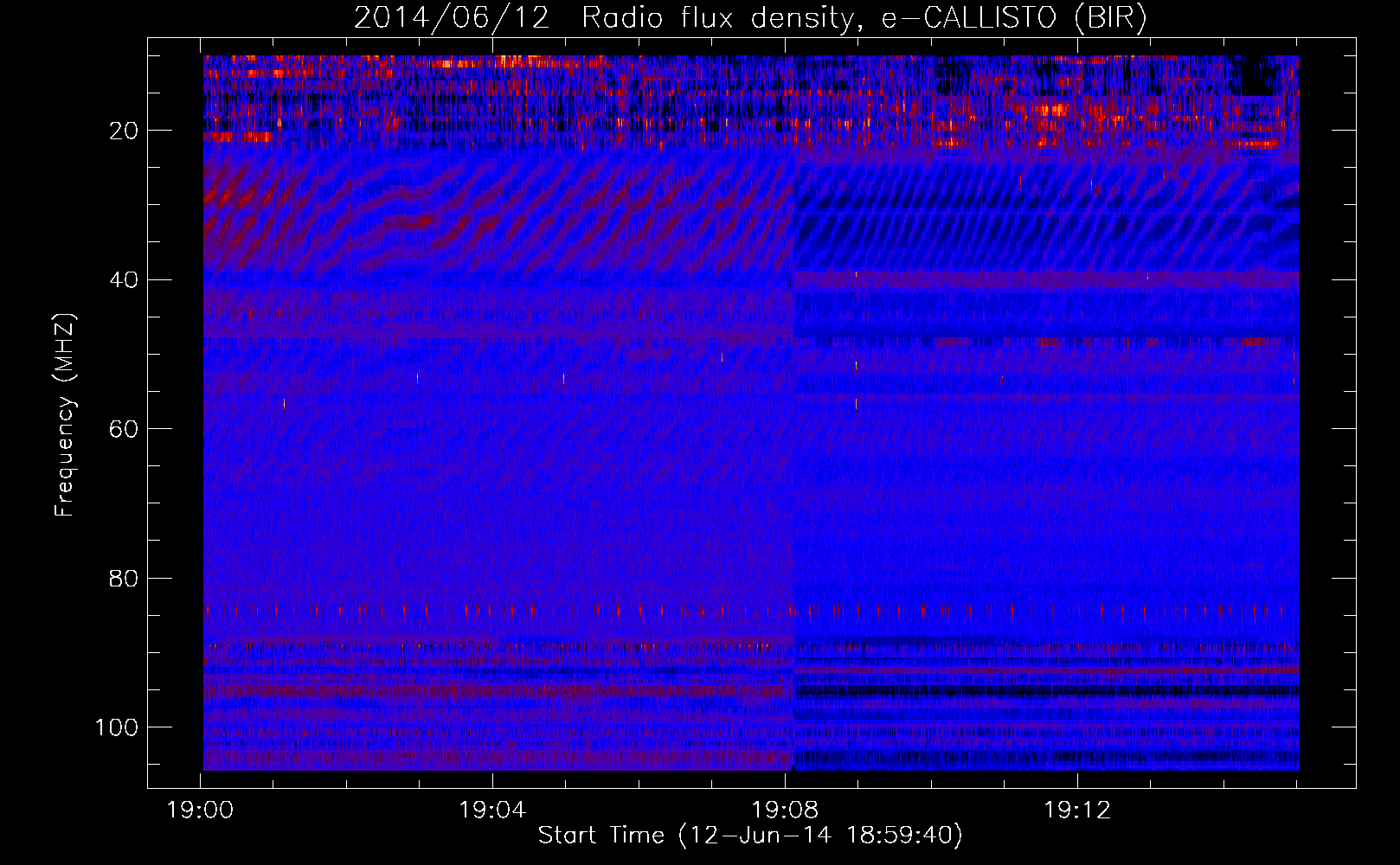Click the 19:04 time tick label
This screenshot has height=865, width=1400.
tap(492, 811)
